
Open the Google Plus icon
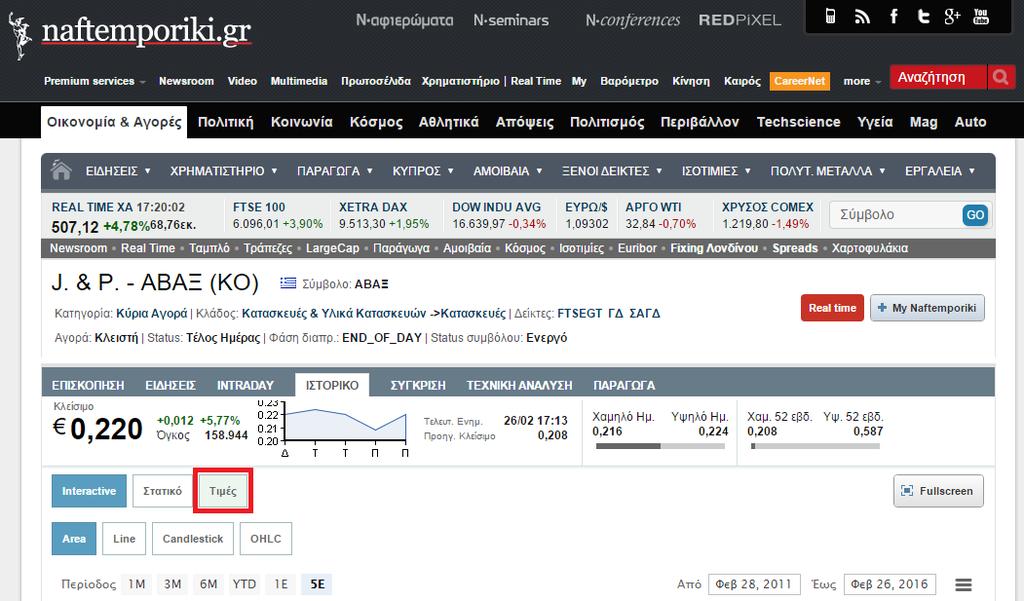point(952,16)
